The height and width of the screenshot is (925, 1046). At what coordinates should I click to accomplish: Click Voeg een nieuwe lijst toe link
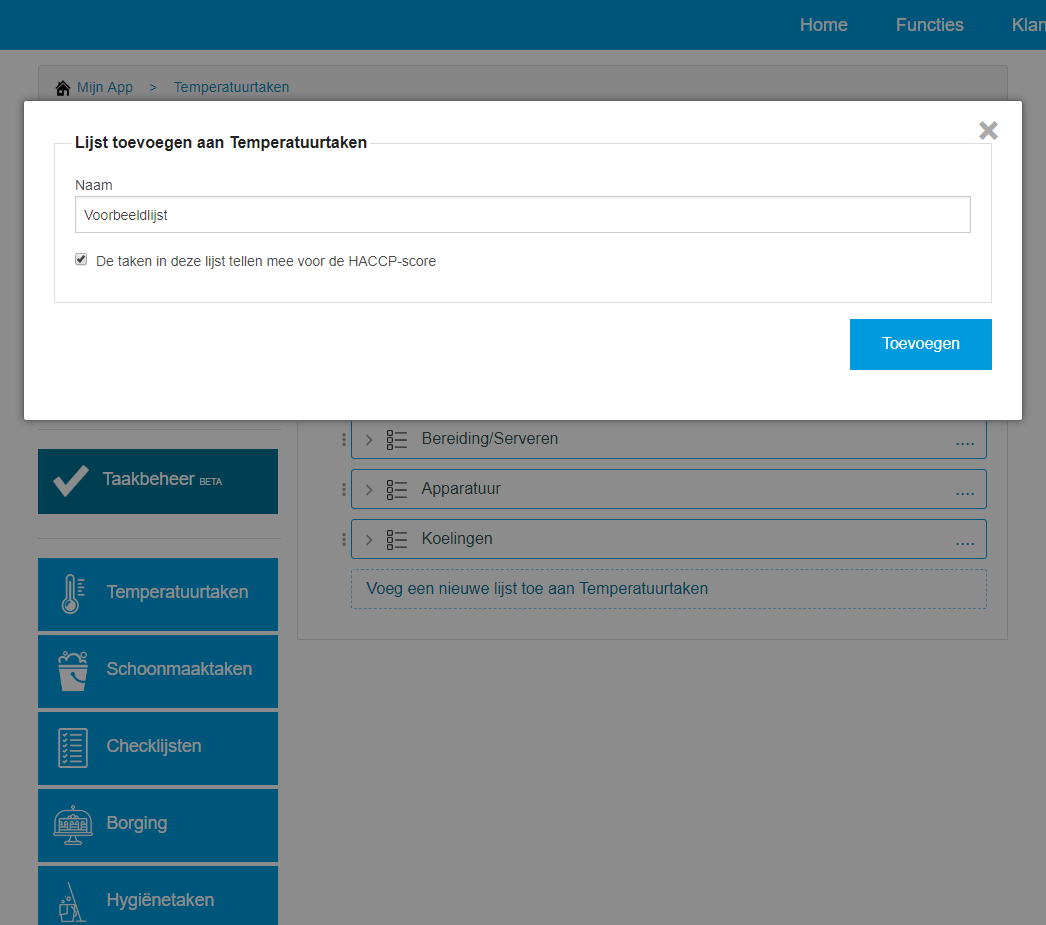[x=668, y=589]
